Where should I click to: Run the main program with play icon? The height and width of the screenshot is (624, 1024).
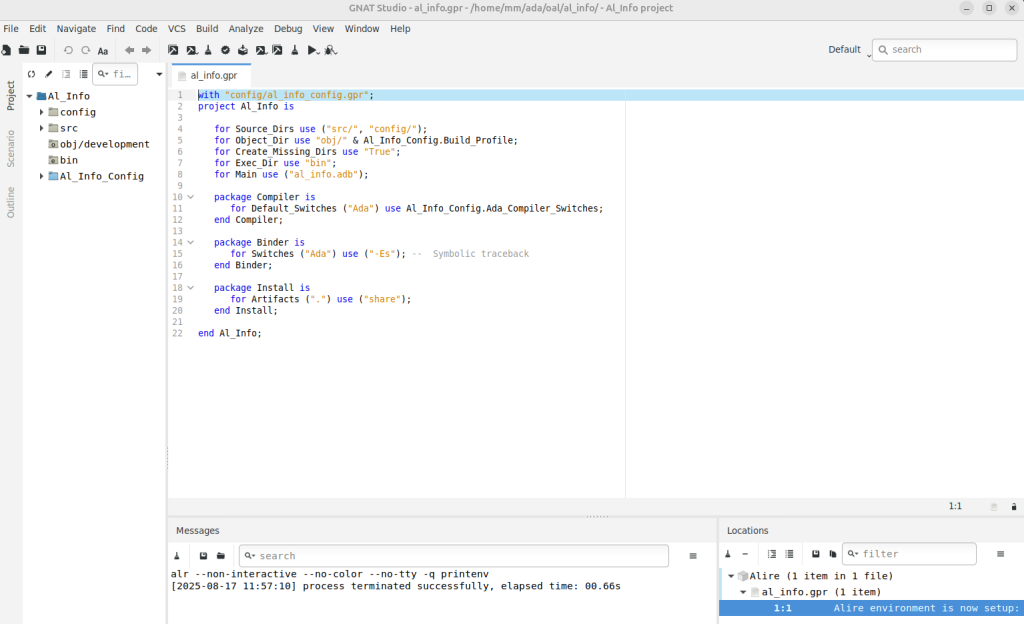313,50
